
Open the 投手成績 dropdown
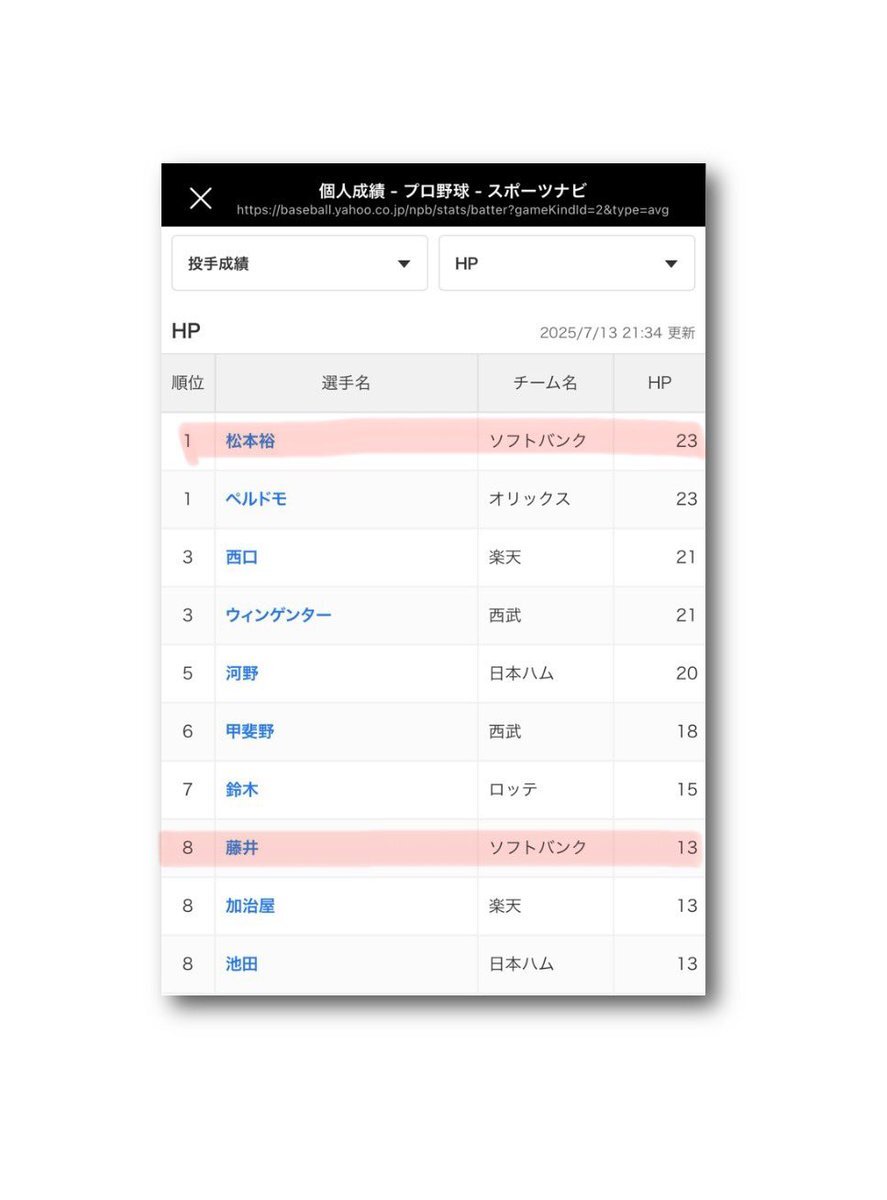coord(300,263)
